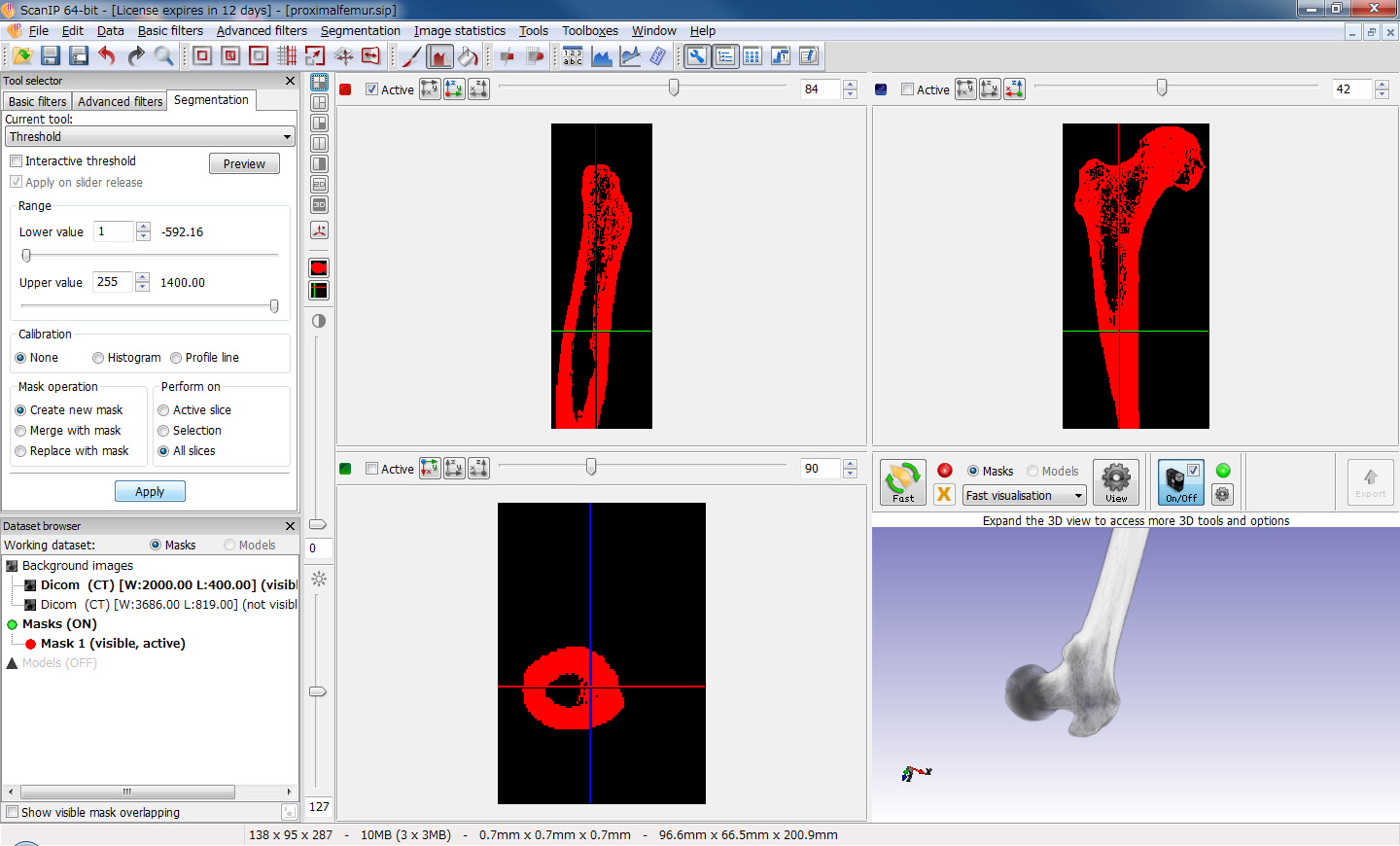The height and width of the screenshot is (846, 1400).
Task: Click the Lower value input field
Action: pyautogui.click(x=114, y=231)
